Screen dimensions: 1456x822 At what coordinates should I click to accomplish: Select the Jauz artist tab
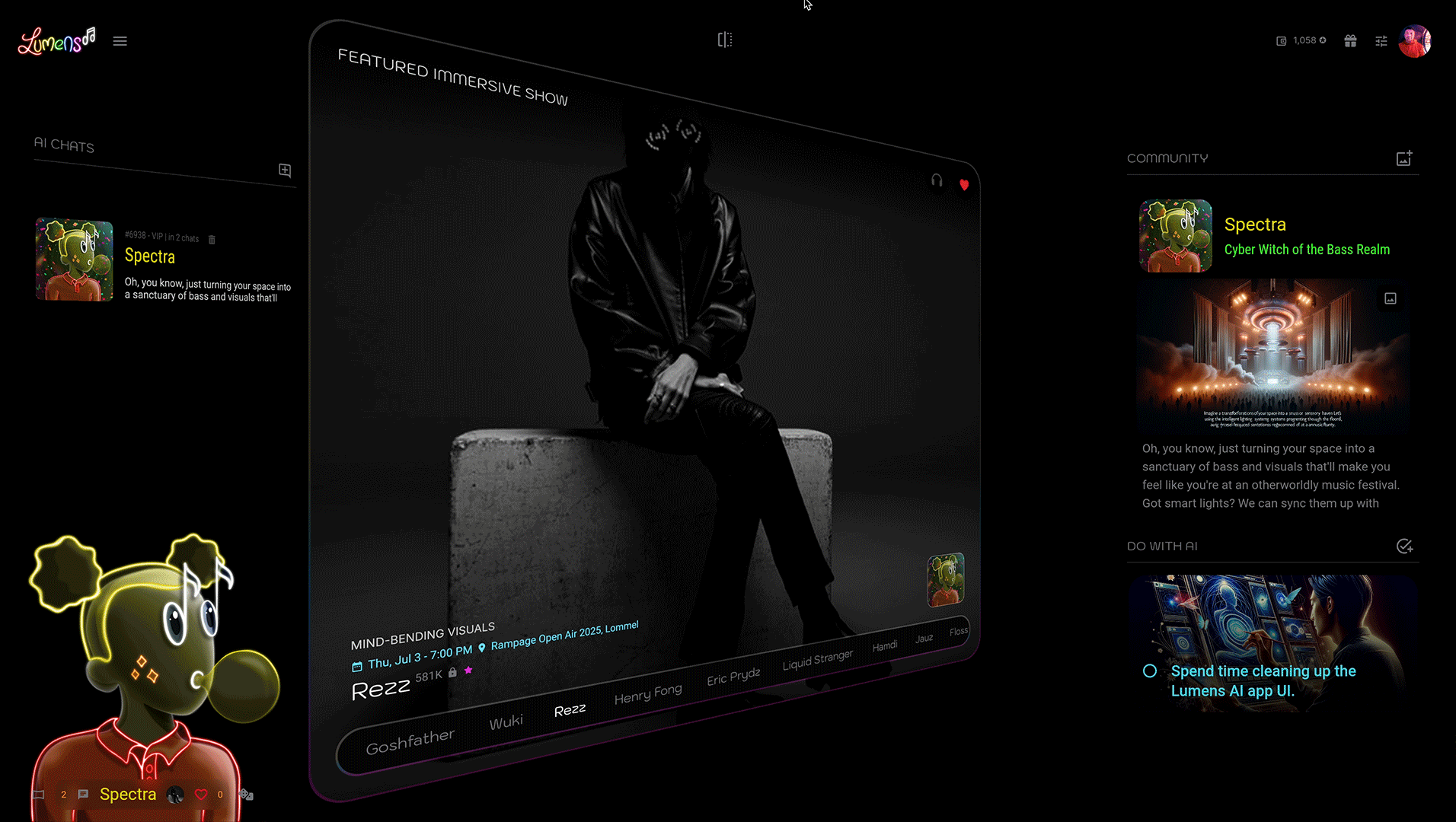coord(924,639)
